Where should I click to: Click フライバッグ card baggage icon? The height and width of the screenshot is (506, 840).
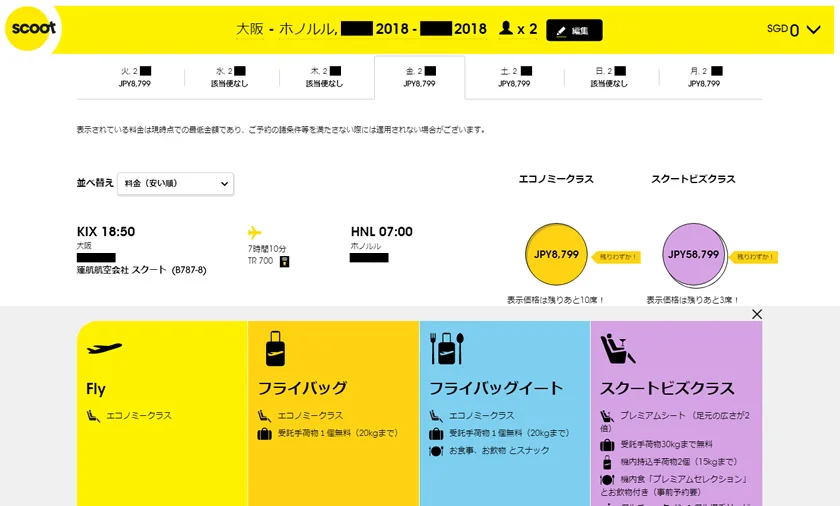pos(265,434)
